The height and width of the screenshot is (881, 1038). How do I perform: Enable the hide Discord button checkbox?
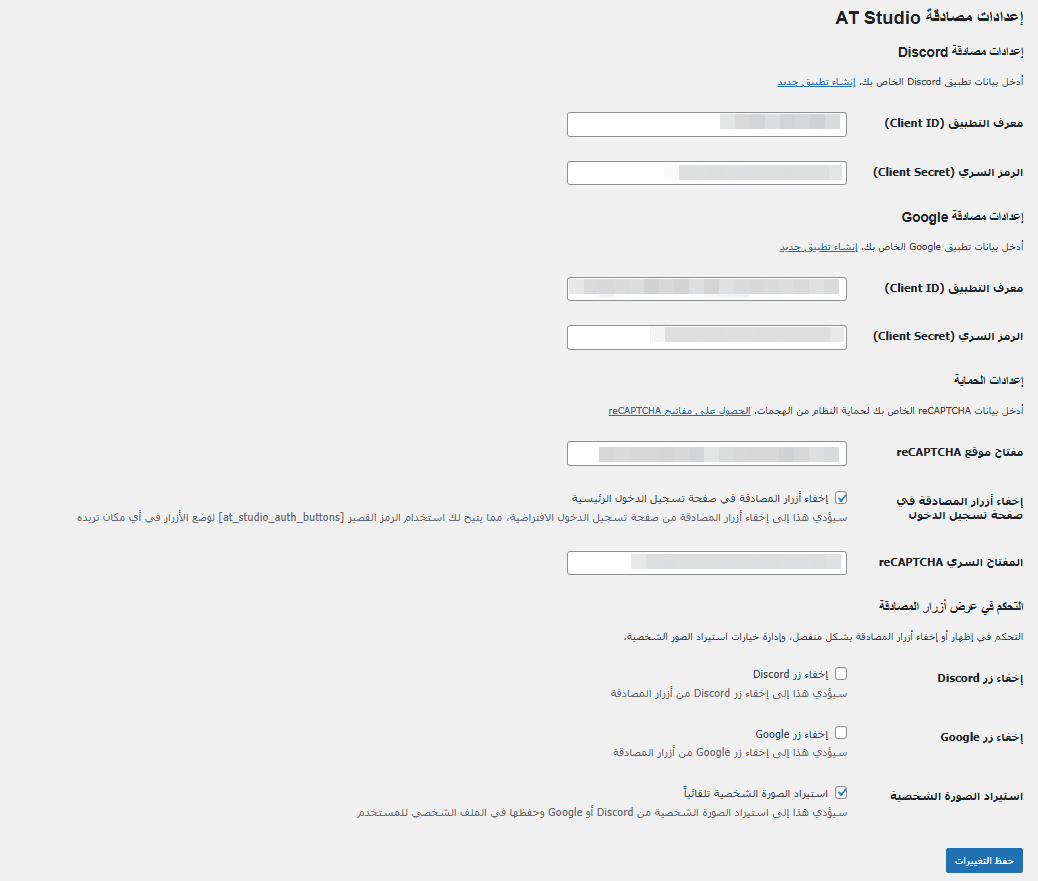841,674
